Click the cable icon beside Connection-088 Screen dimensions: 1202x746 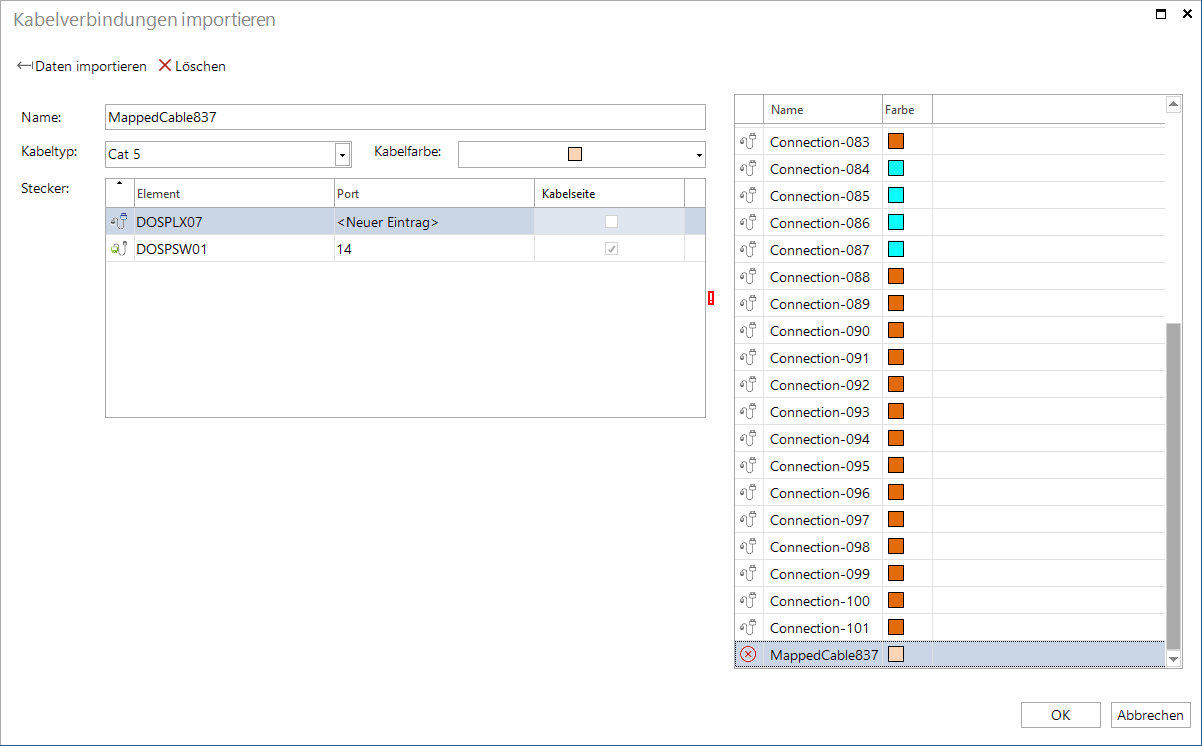pyautogui.click(x=748, y=277)
